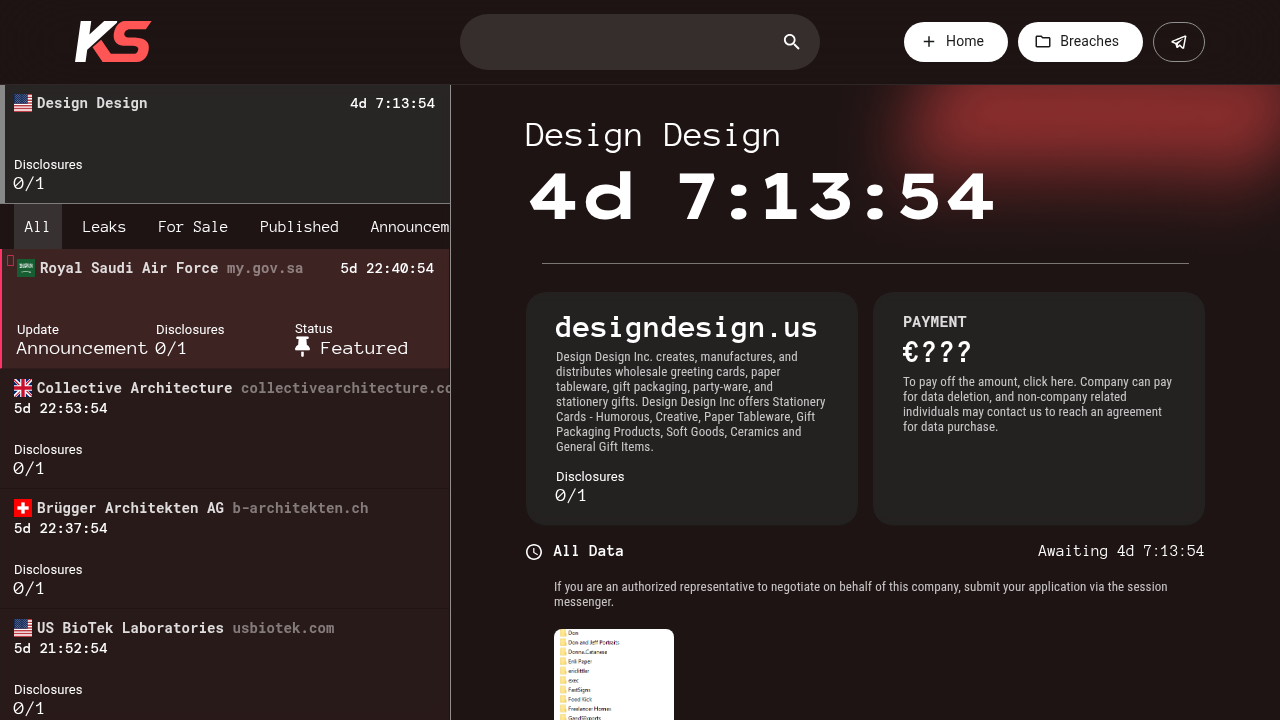Click the Announcement update value
This screenshot has height=720, width=1280.
click(82, 348)
